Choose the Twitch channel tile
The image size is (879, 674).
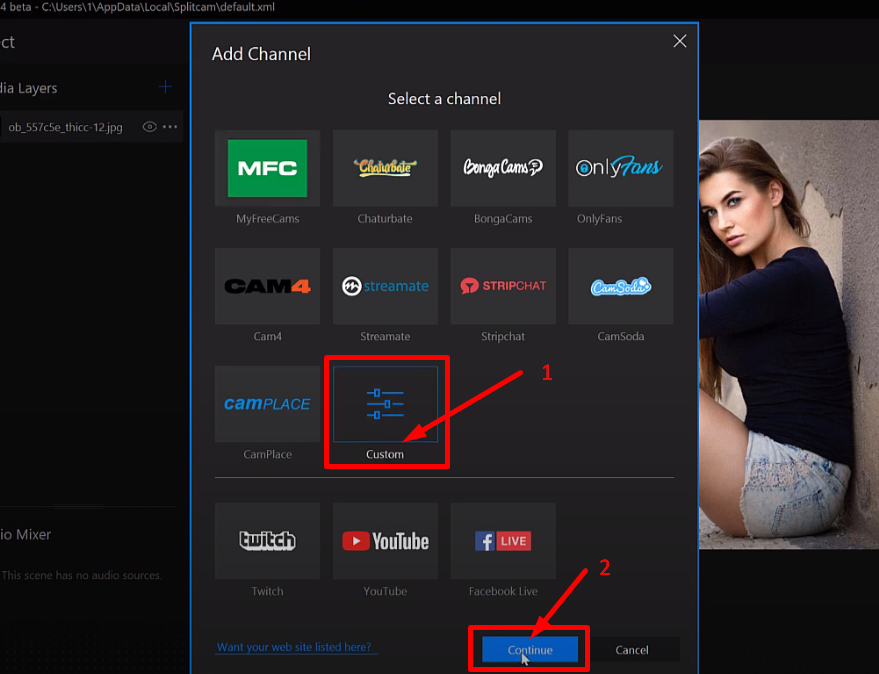click(267, 541)
